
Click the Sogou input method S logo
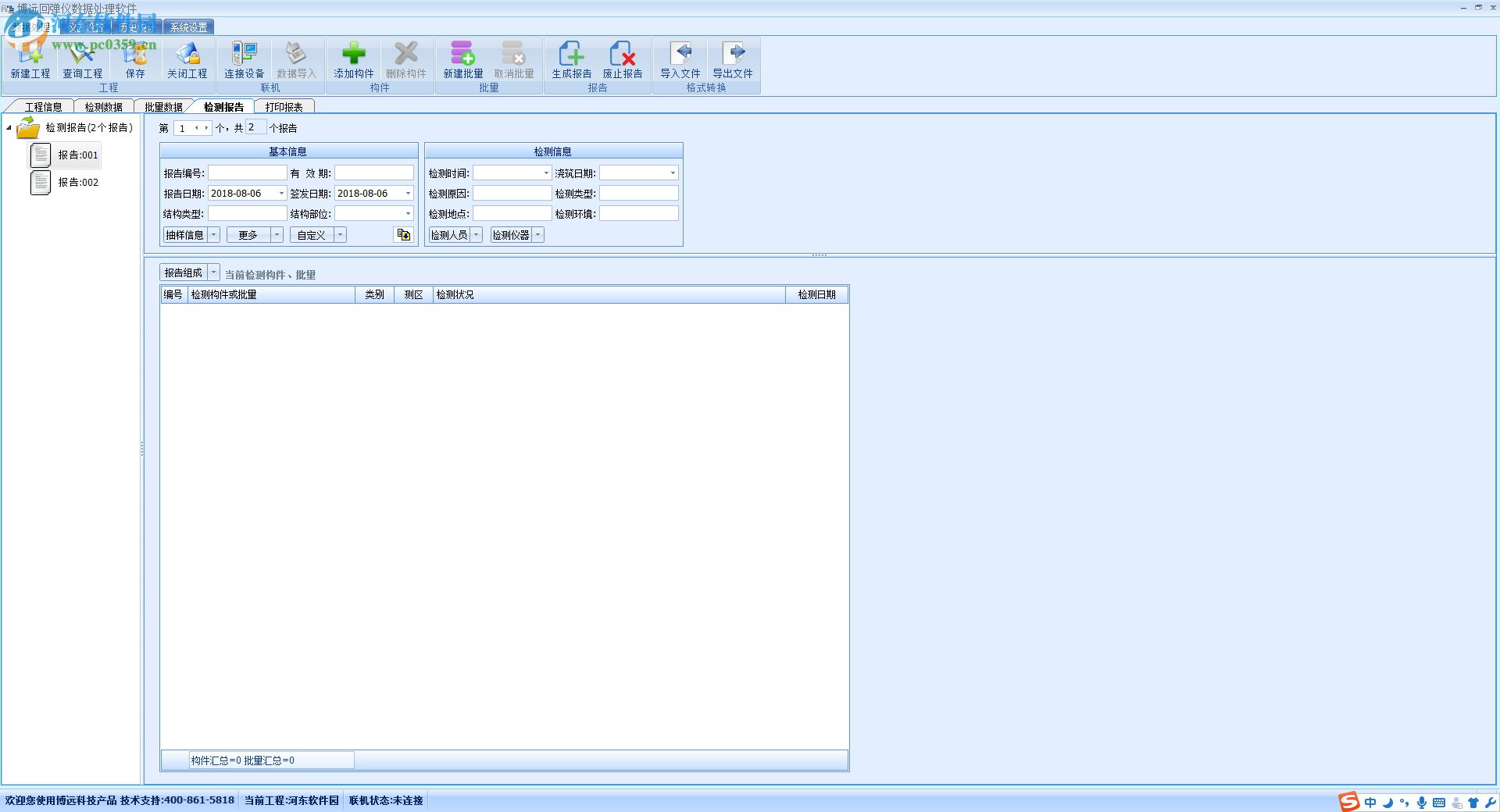coord(1348,802)
